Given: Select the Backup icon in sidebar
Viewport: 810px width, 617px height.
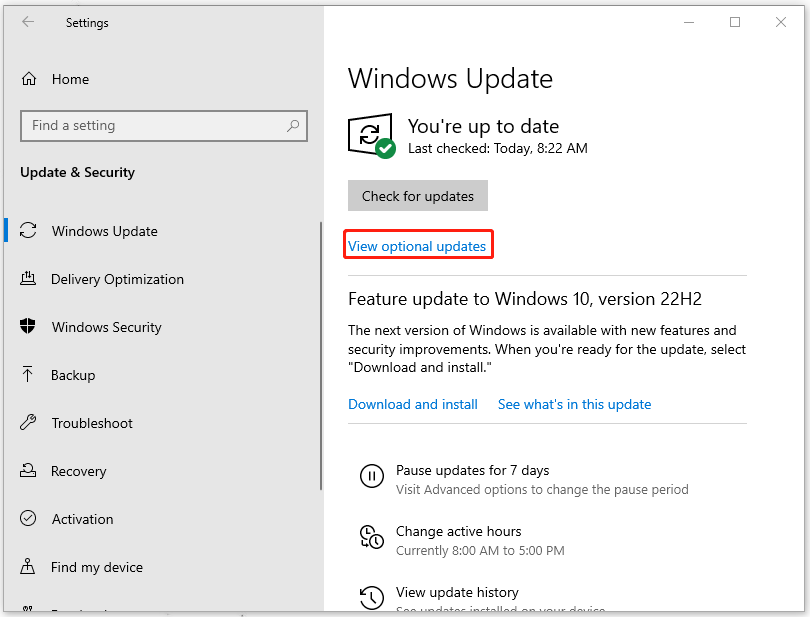Looking at the screenshot, I should click(28, 375).
